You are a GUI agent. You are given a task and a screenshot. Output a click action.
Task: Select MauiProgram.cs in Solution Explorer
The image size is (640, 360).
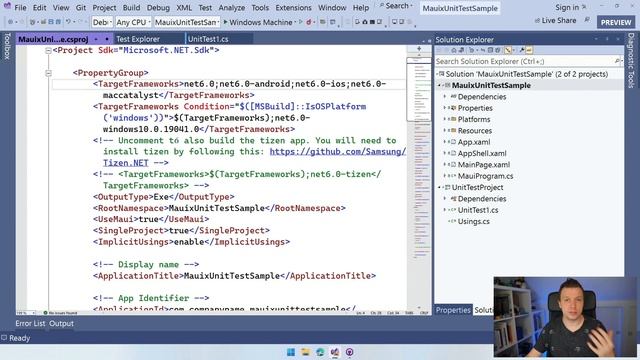[485, 176]
